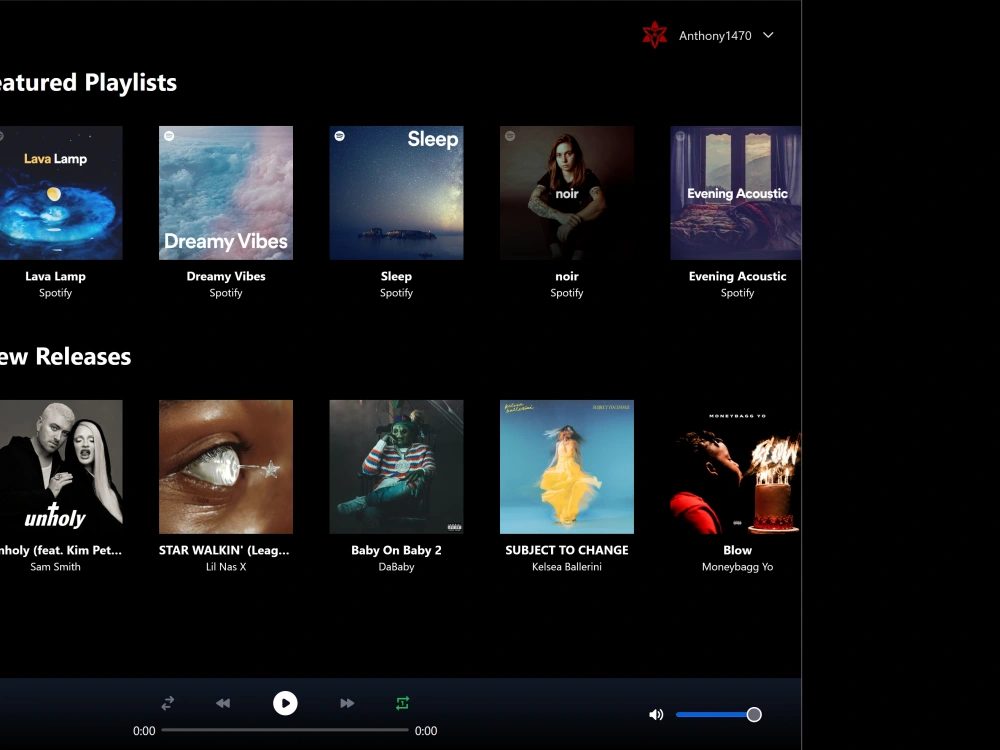Click the Dreamy Vibes title text

[226, 276]
